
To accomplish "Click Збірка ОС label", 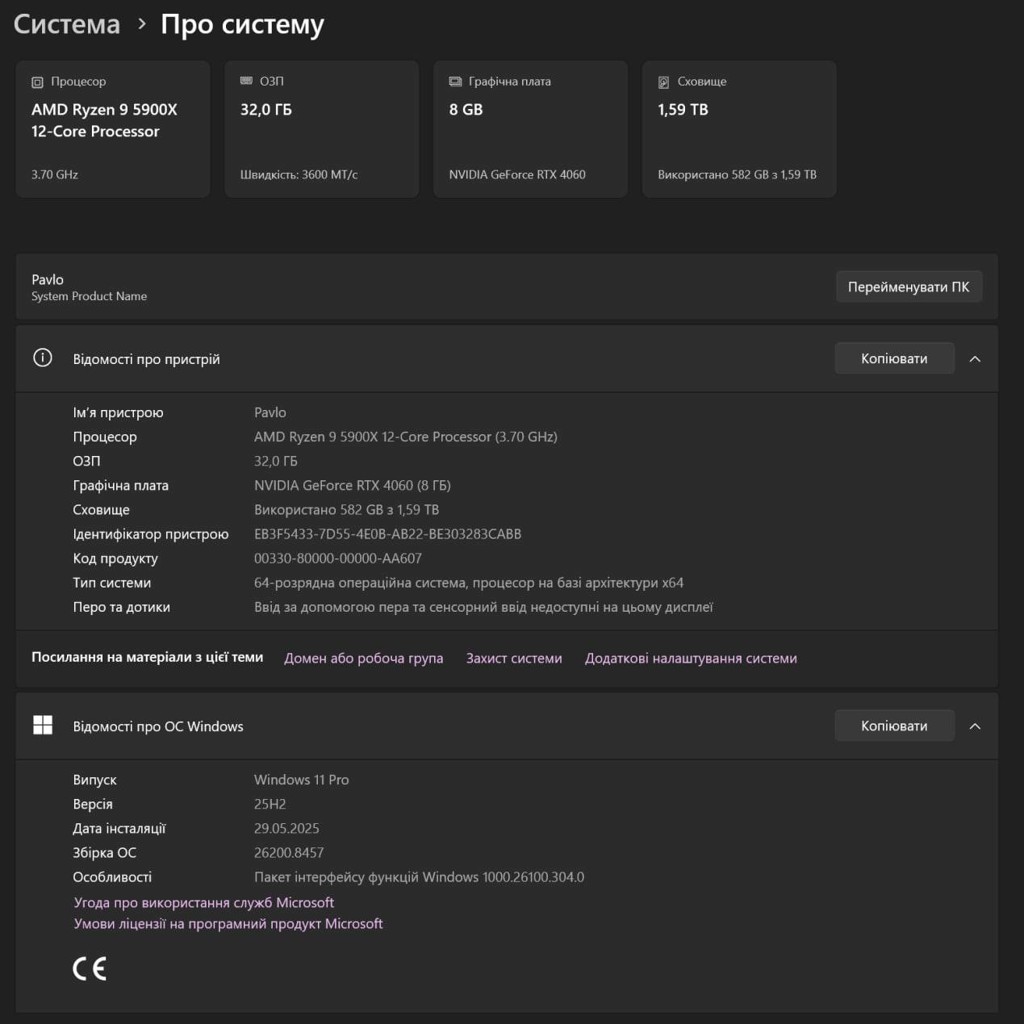I will point(104,853).
